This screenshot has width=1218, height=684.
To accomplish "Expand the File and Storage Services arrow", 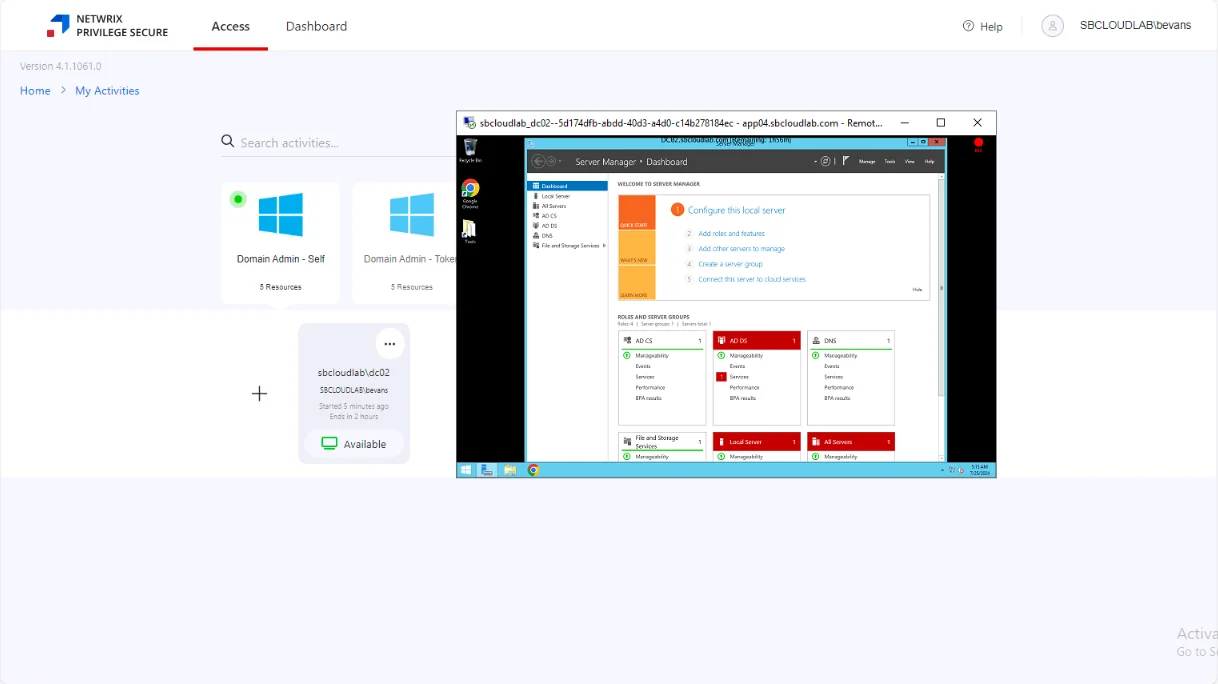I will pos(604,245).
